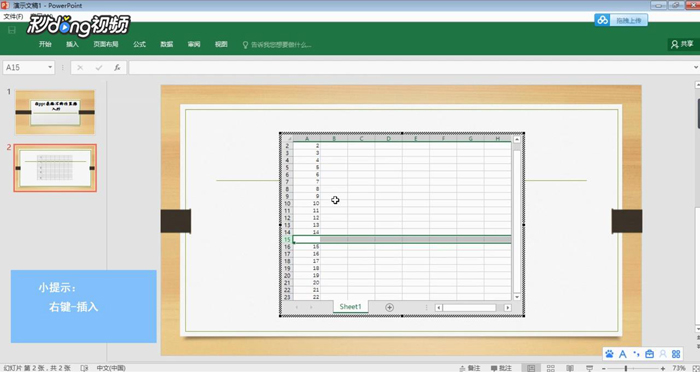This screenshot has width=700, height=372.
Task: Click the cell containing value 14
Action: pos(307,232)
